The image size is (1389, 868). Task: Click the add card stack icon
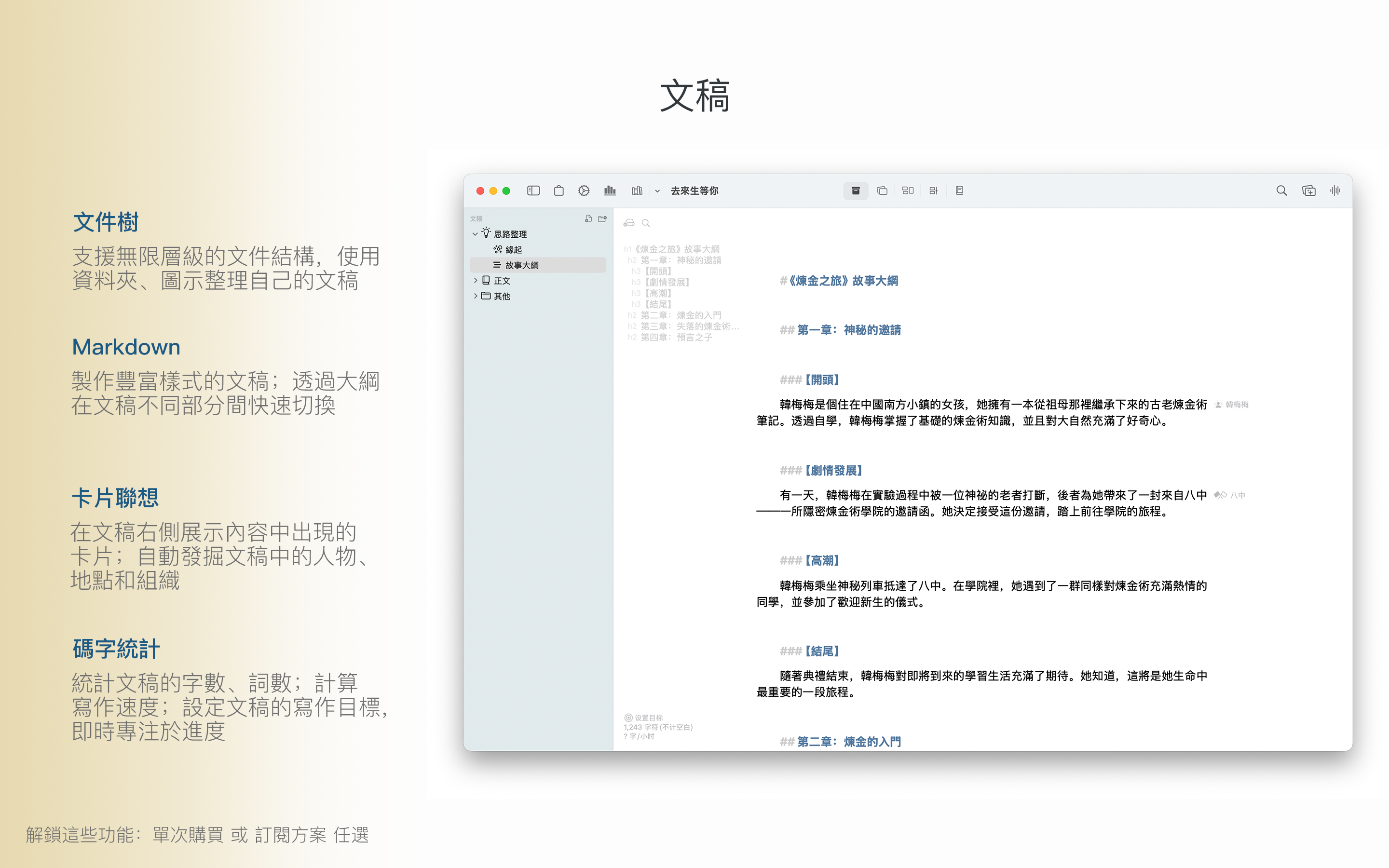(x=1308, y=190)
